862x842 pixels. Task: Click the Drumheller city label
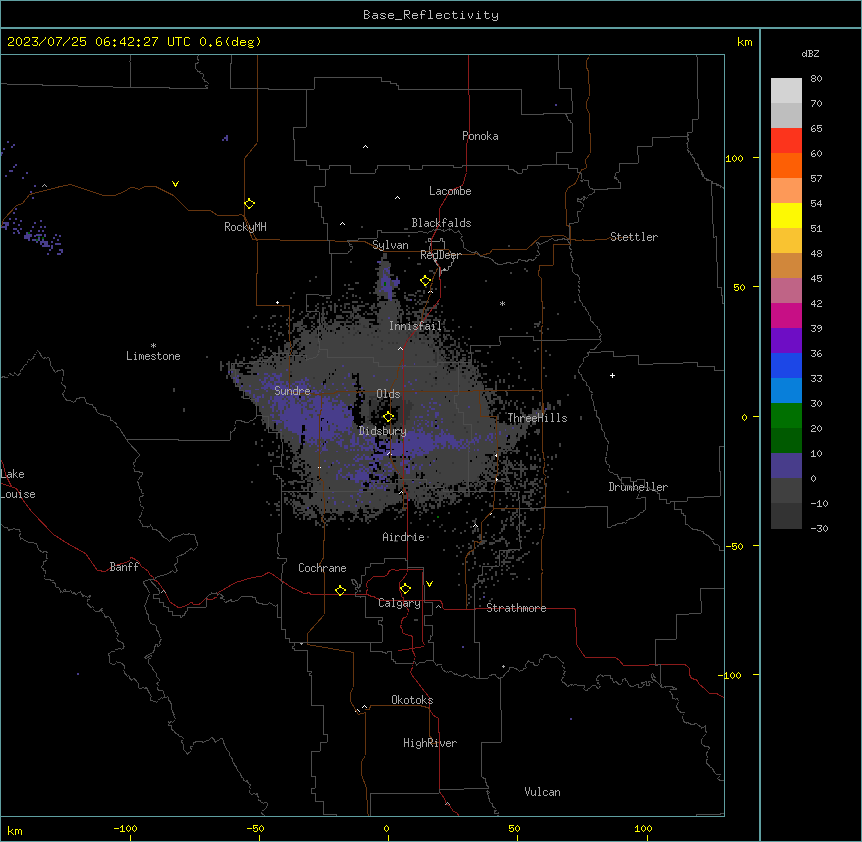pos(638,487)
